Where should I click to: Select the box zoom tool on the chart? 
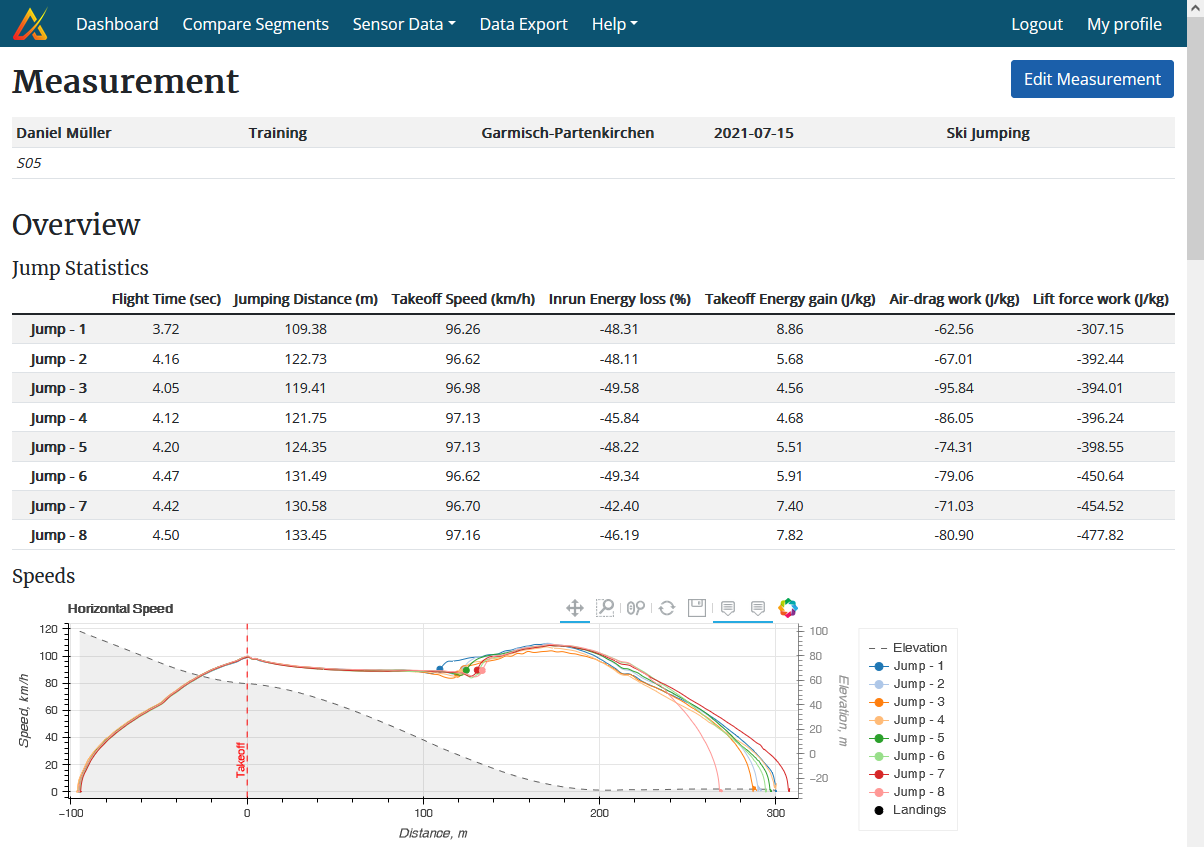pyautogui.click(x=605, y=607)
